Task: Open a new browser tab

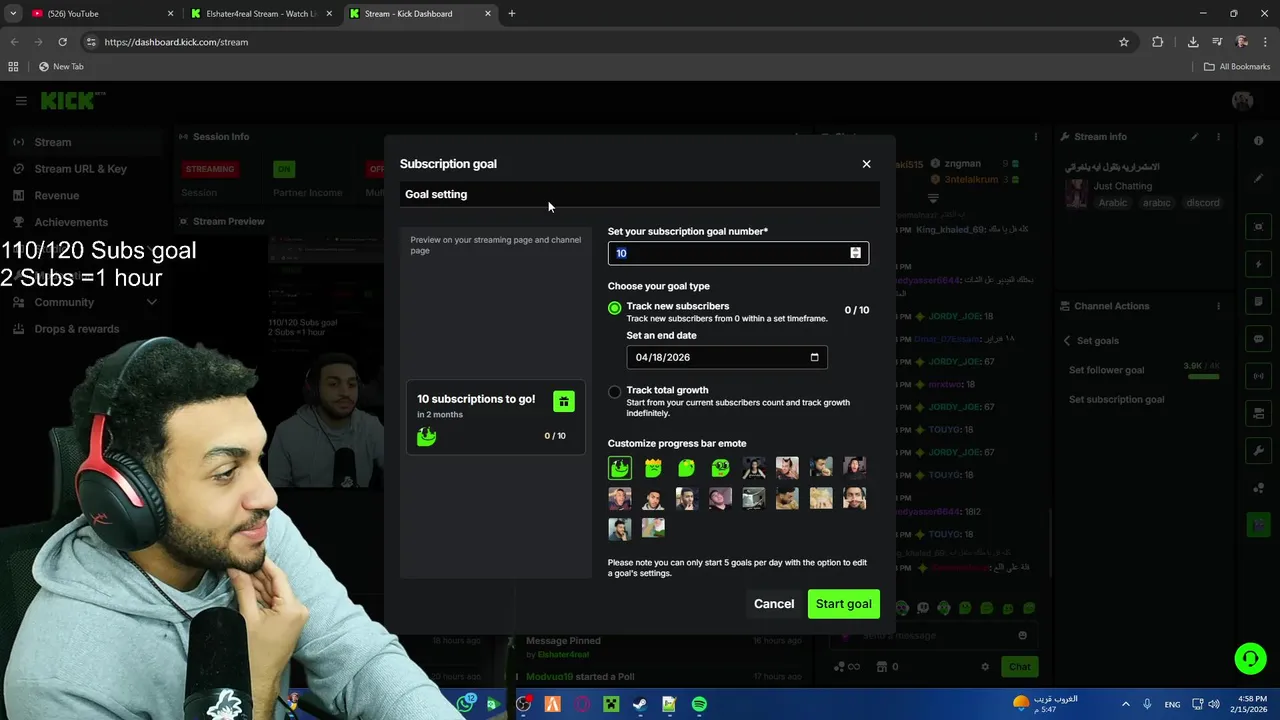Action: tap(512, 14)
